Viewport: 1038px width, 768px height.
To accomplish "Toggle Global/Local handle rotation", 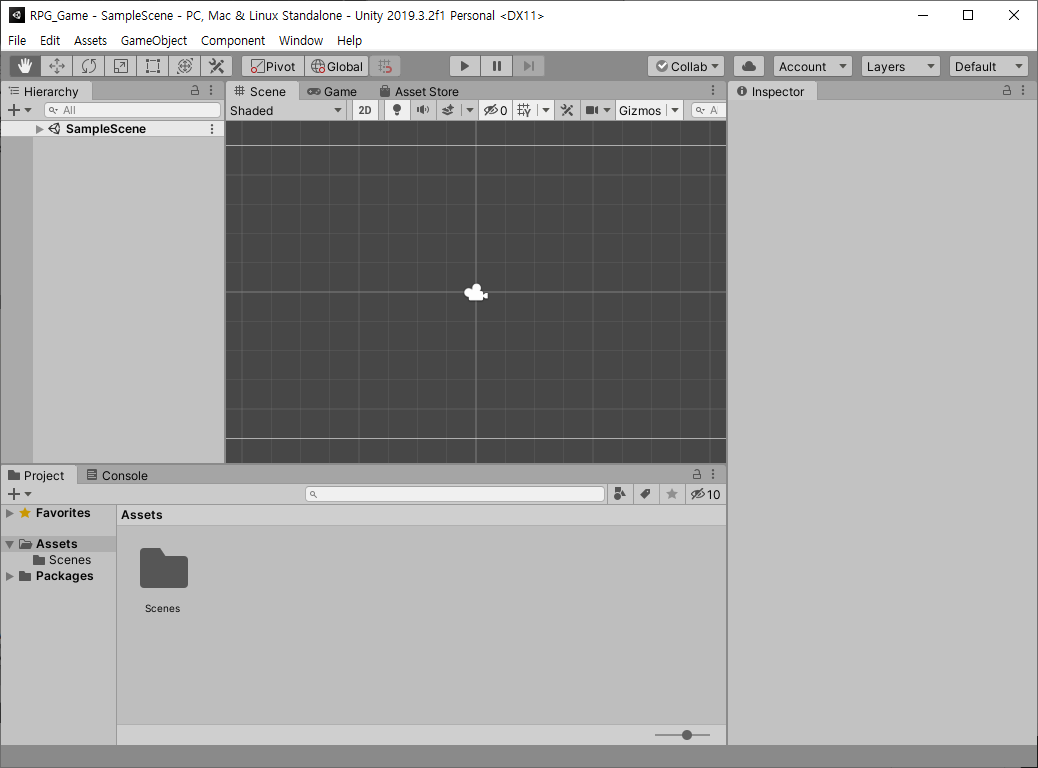I will (x=337, y=66).
